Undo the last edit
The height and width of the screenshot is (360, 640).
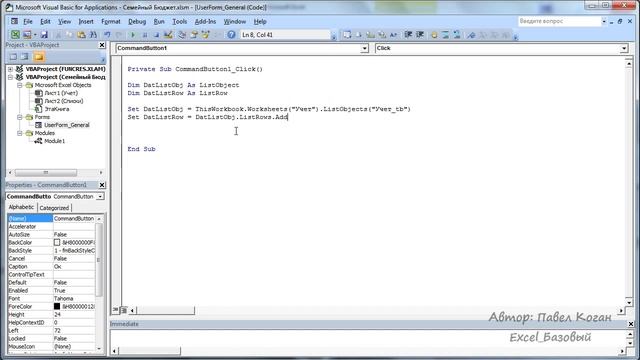pos(107,35)
